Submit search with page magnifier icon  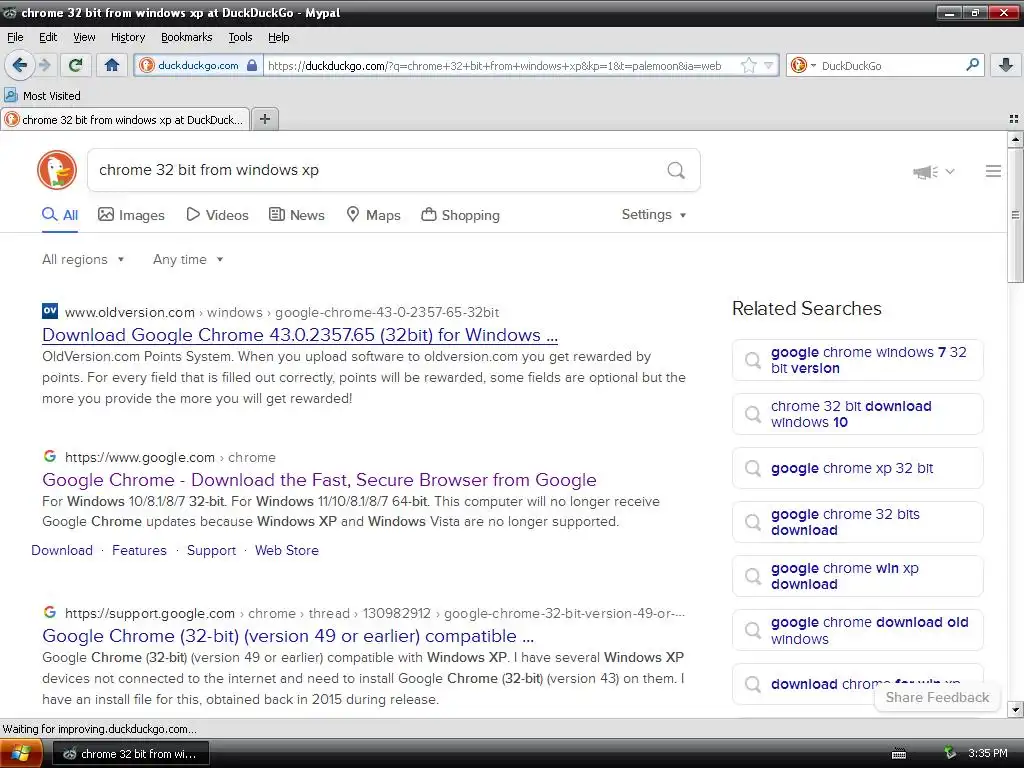[676, 170]
